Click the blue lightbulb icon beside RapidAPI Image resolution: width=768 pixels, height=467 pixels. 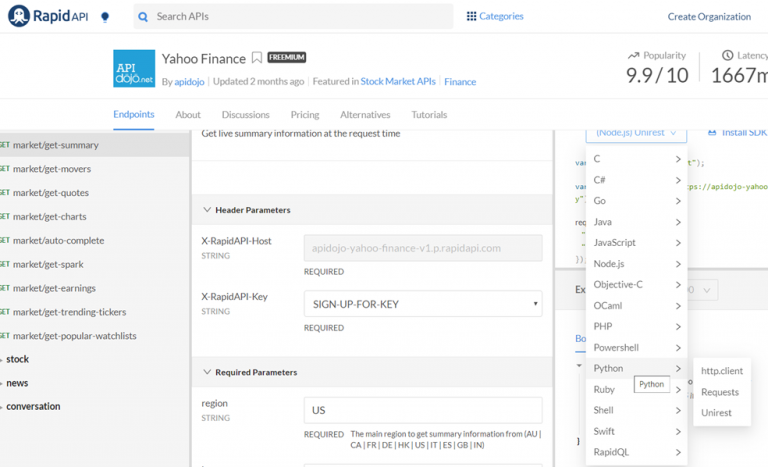(x=105, y=17)
